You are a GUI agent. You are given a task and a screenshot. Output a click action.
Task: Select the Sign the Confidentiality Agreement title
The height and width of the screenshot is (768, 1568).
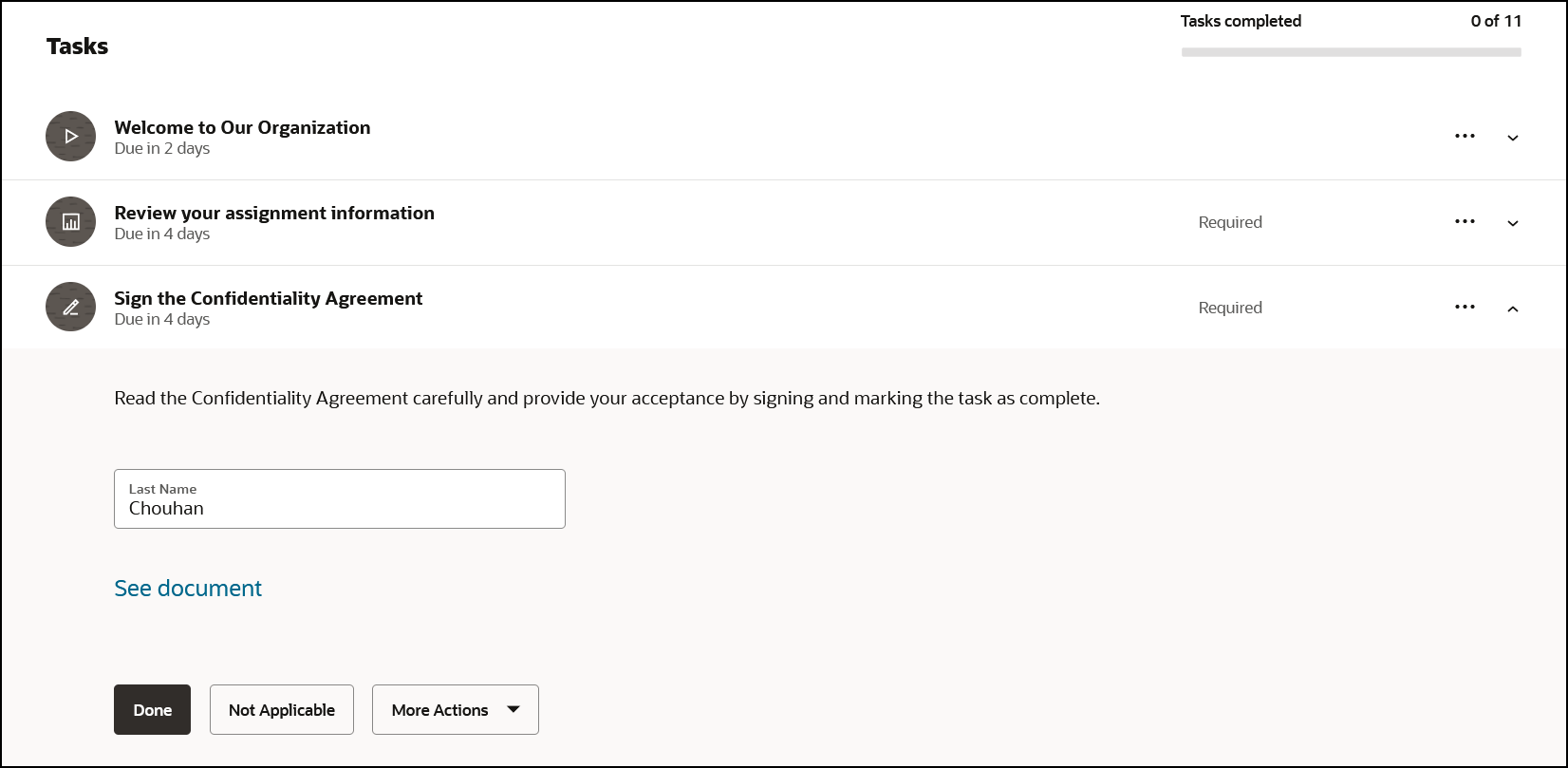click(x=269, y=298)
